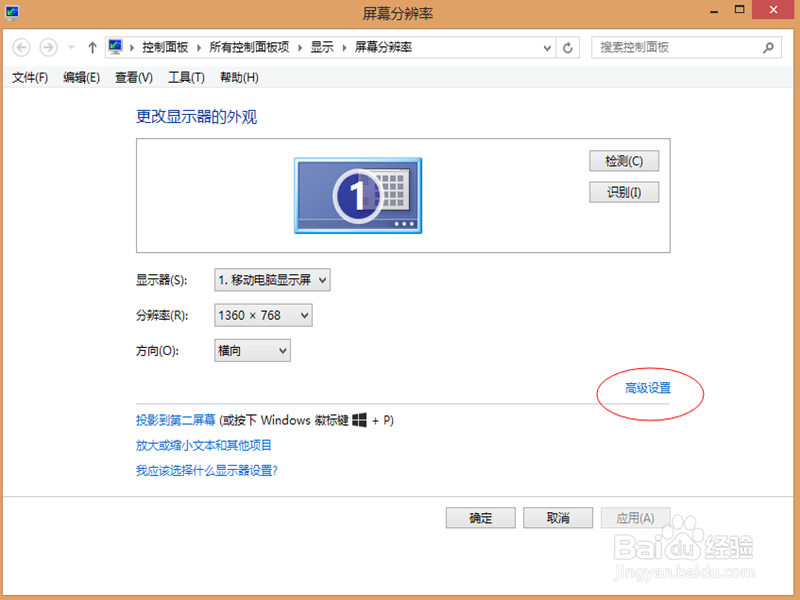Screen dimensions: 800x600
Task: Click the 分辨率(R): label
Action: tap(162, 316)
